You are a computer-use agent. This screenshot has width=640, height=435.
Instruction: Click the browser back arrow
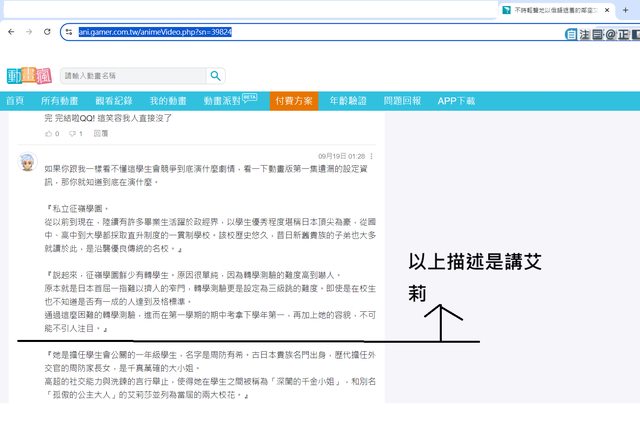(10, 32)
